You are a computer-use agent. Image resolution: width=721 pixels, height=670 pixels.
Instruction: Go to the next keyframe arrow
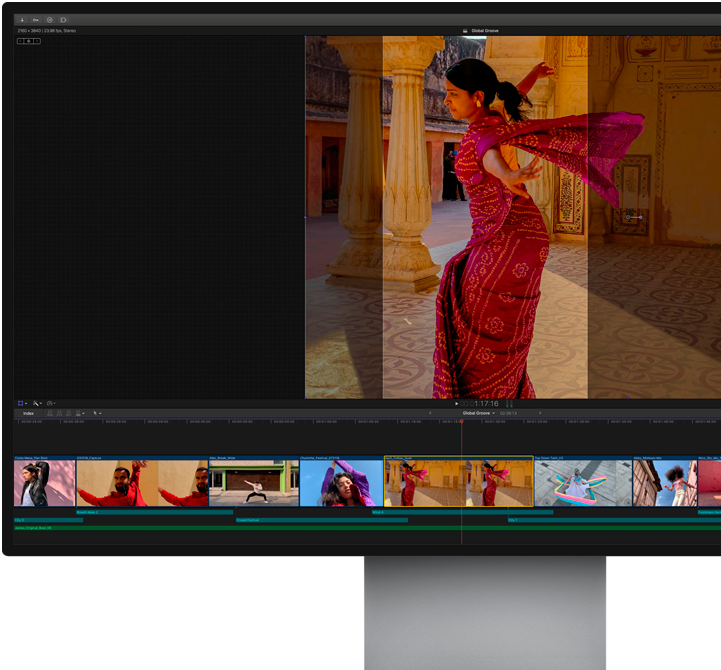click(x=37, y=41)
